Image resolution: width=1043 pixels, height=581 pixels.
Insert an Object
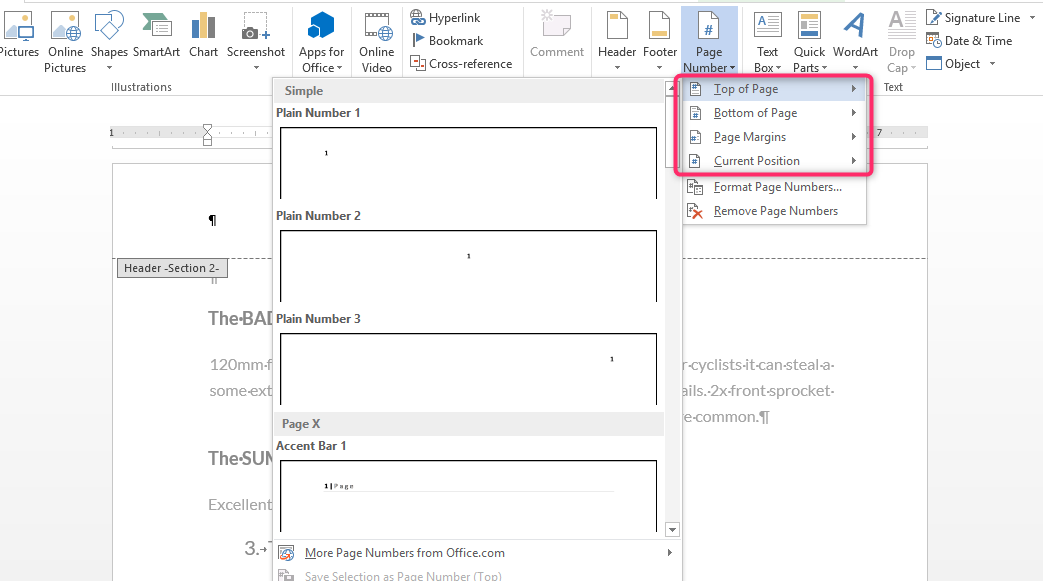coord(953,64)
